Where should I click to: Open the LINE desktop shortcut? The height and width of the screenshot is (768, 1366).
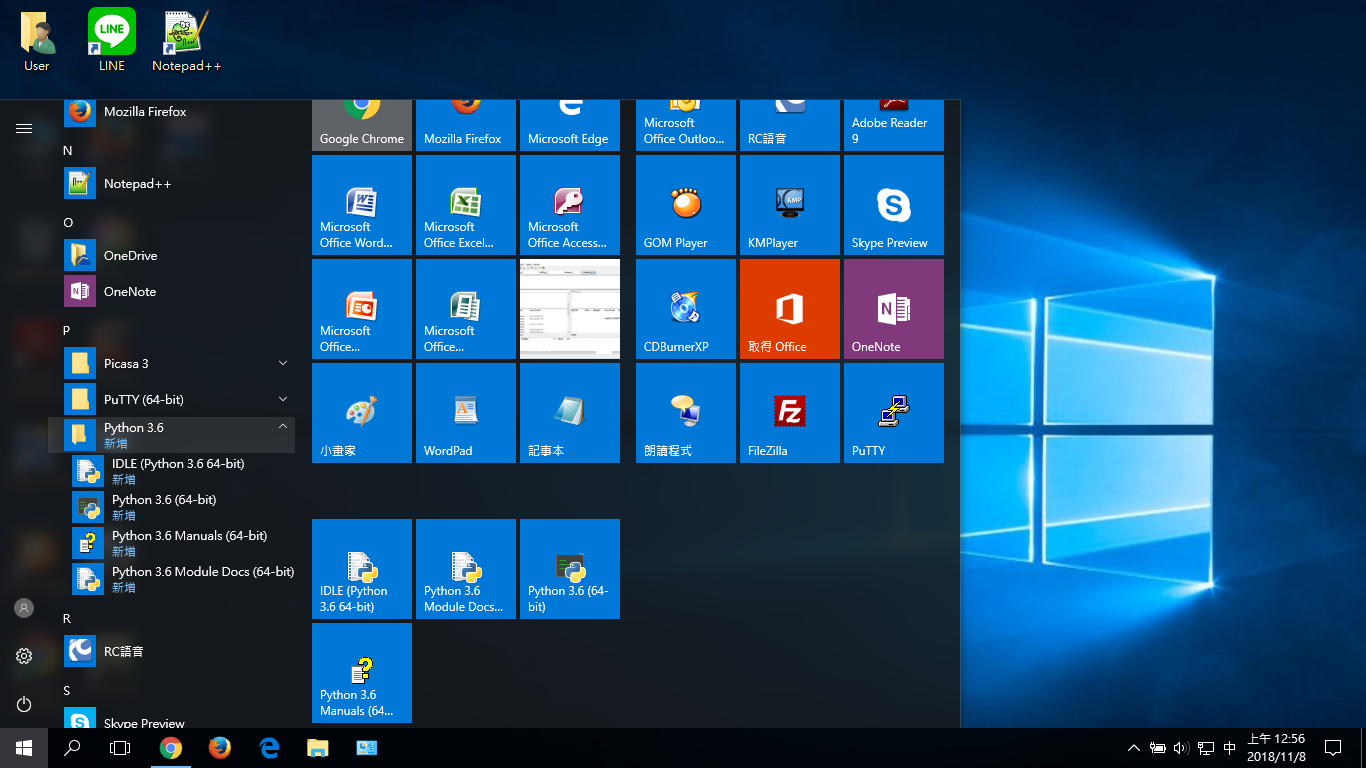(112, 40)
